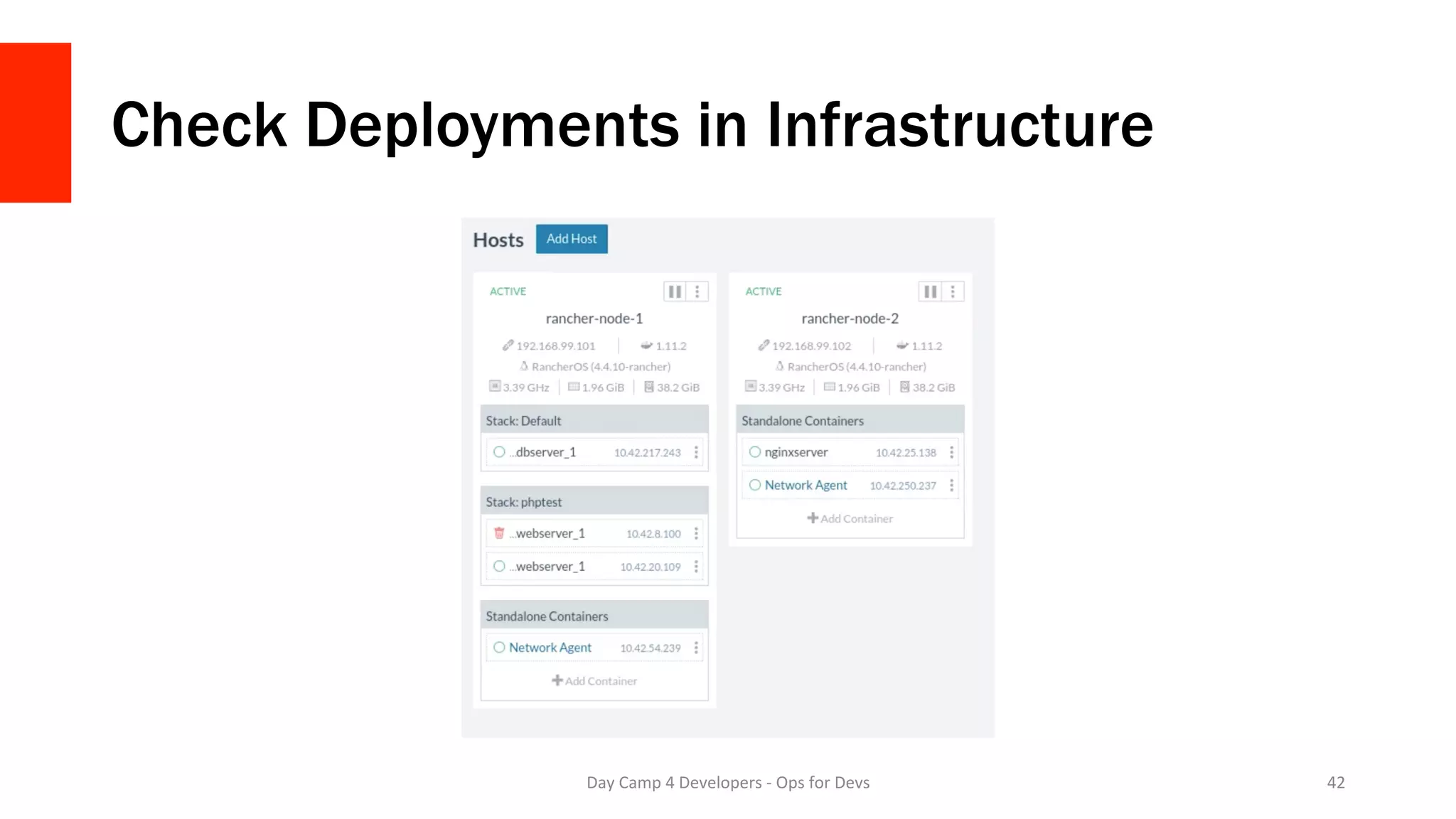
Task: Open the dbserver_1 container three-dot menu
Action: click(696, 452)
